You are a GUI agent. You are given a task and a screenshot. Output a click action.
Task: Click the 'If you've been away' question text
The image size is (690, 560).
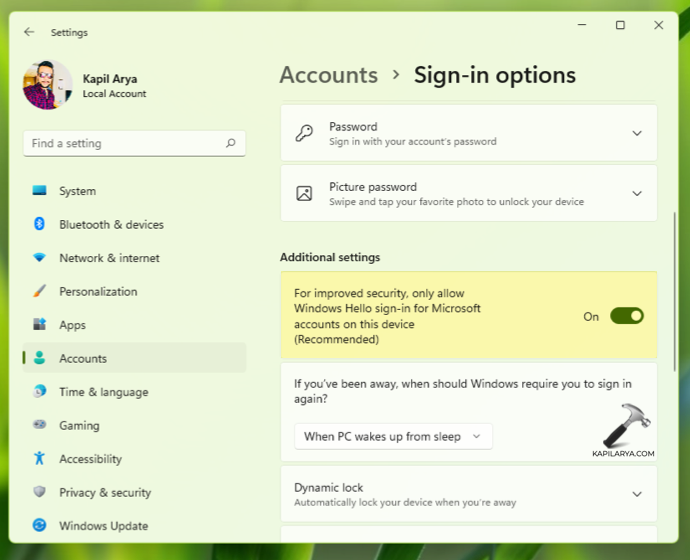tap(462, 391)
